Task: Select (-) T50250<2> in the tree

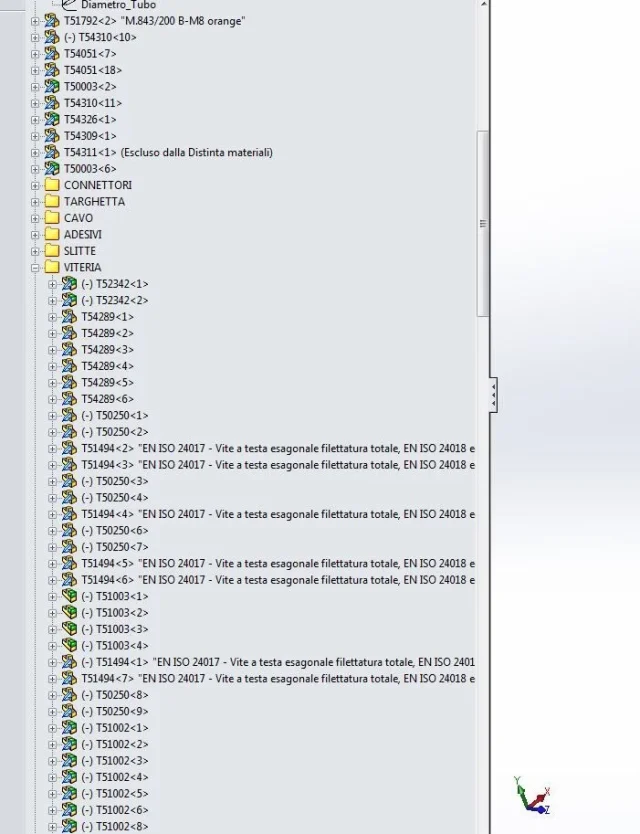Action: coord(115,432)
